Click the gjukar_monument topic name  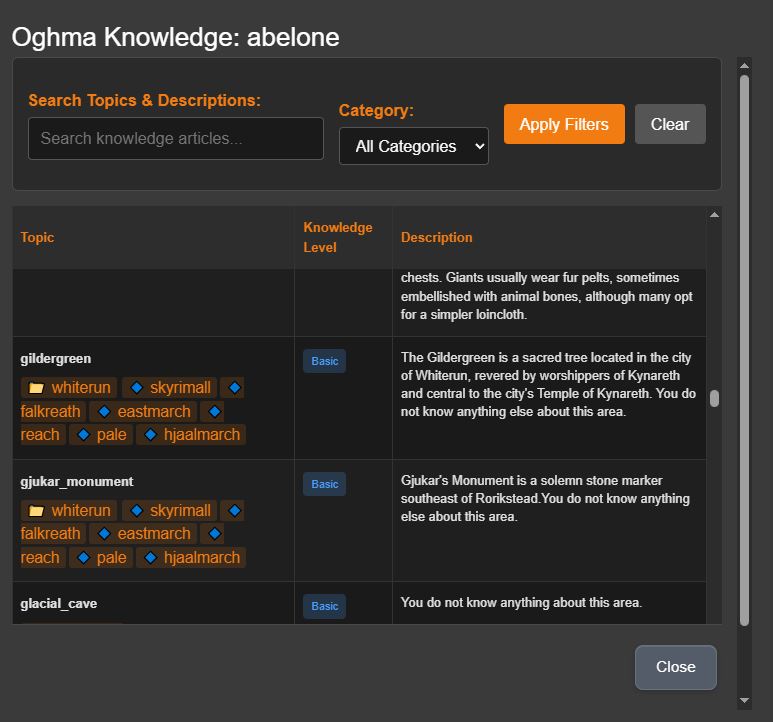[x=77, y=481]
